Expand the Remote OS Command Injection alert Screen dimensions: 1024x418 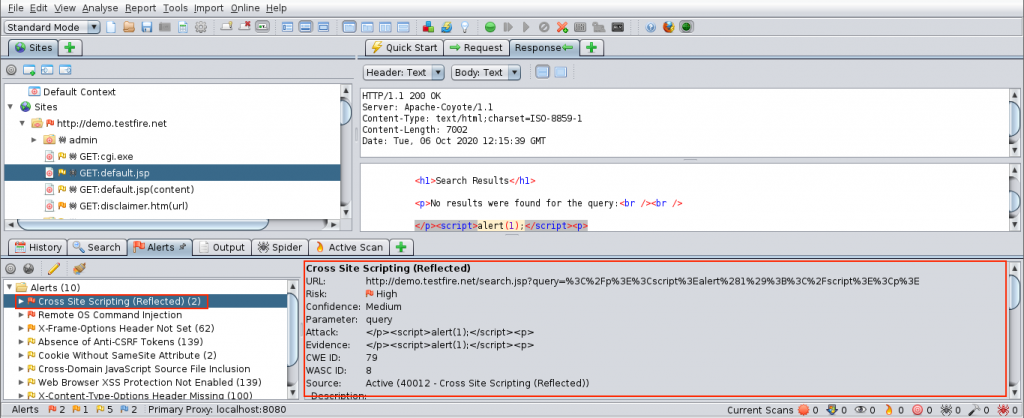coord(21,315)
